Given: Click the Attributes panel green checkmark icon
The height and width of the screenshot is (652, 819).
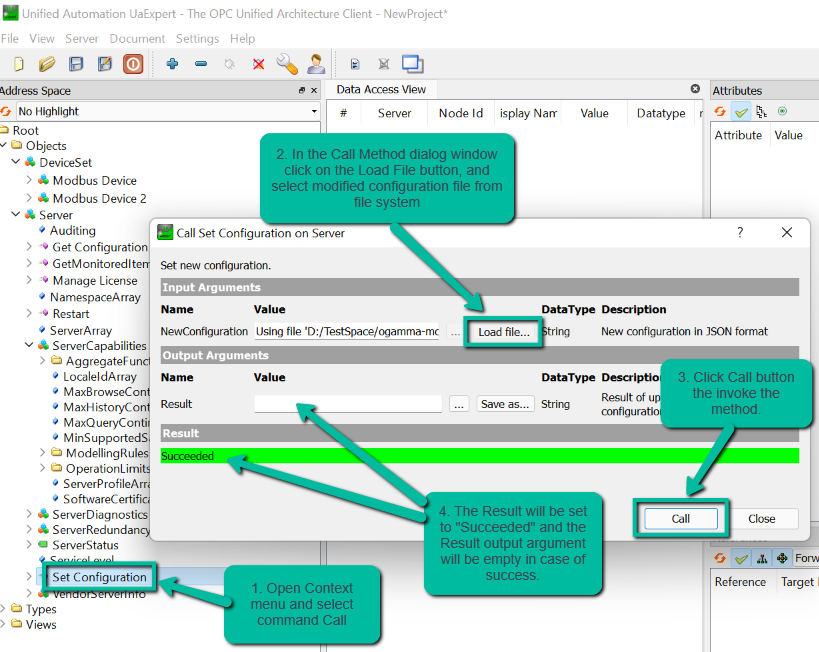Looking at the screenshot, I should [741, 111].
